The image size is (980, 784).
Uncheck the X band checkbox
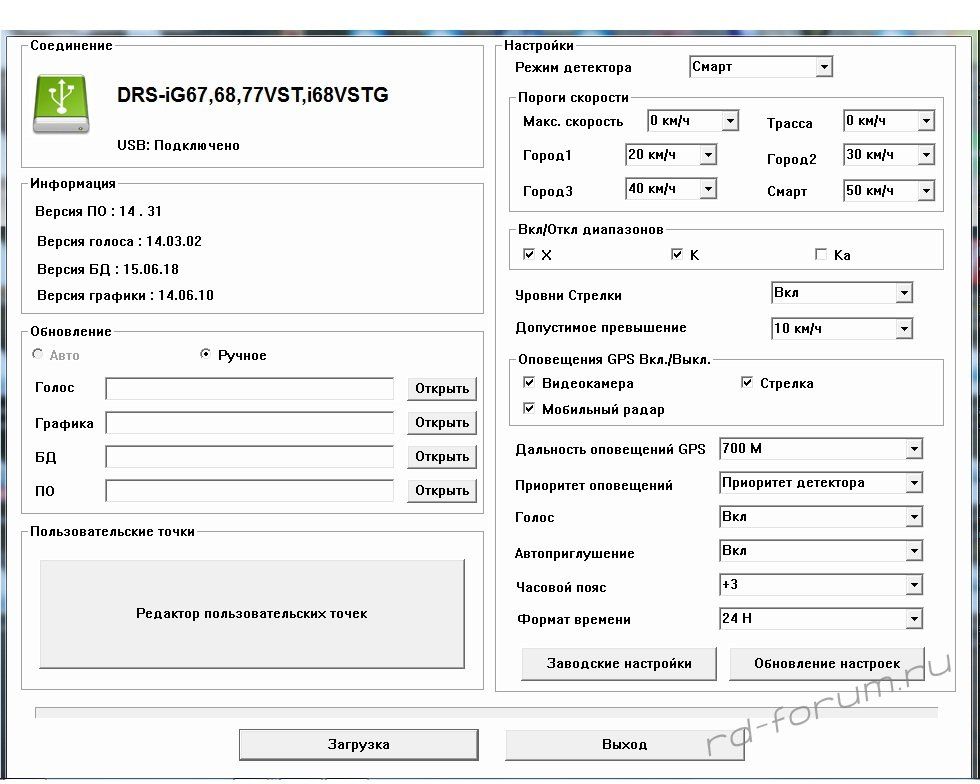tap(529, 255)
